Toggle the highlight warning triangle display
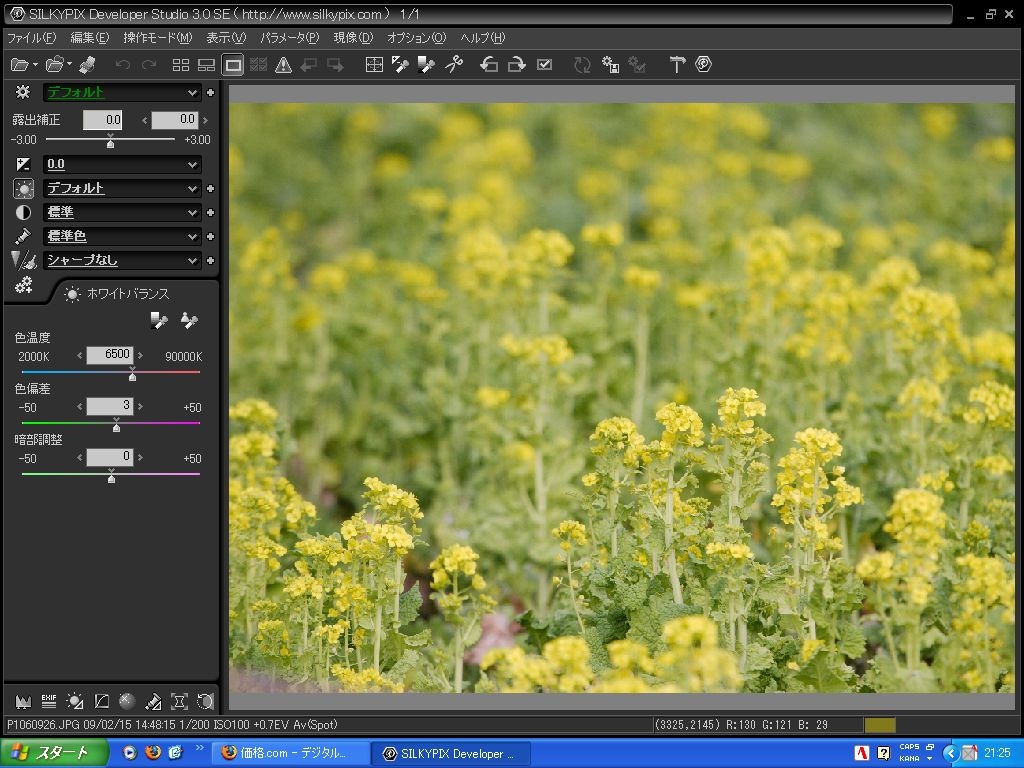 (x=283, y=65)
